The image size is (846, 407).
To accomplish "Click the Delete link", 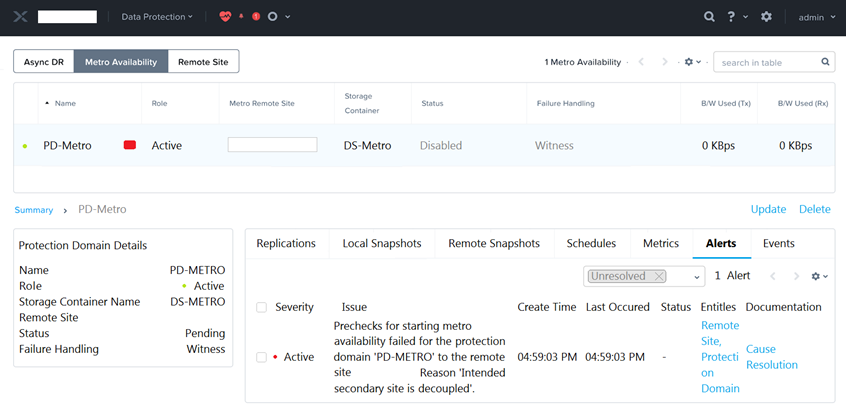I will coord(815,209).
